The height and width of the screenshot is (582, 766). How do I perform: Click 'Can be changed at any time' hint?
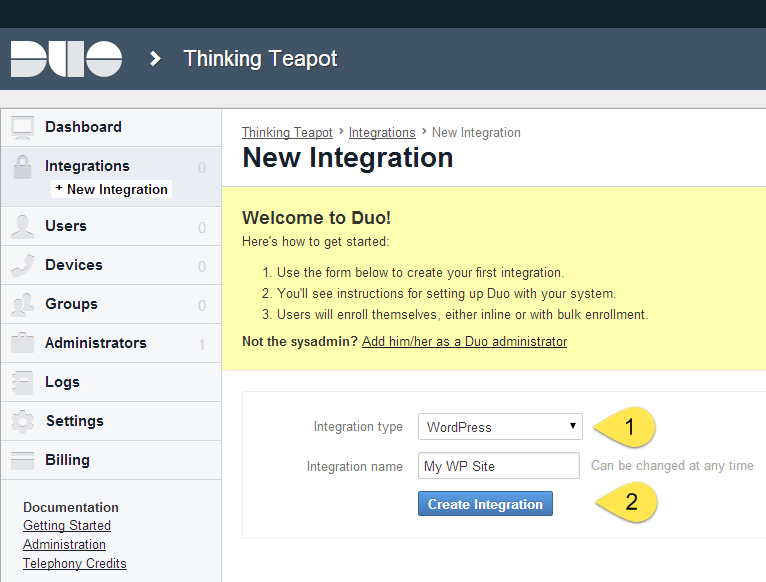pyautogui.click(x=672, y=466)
